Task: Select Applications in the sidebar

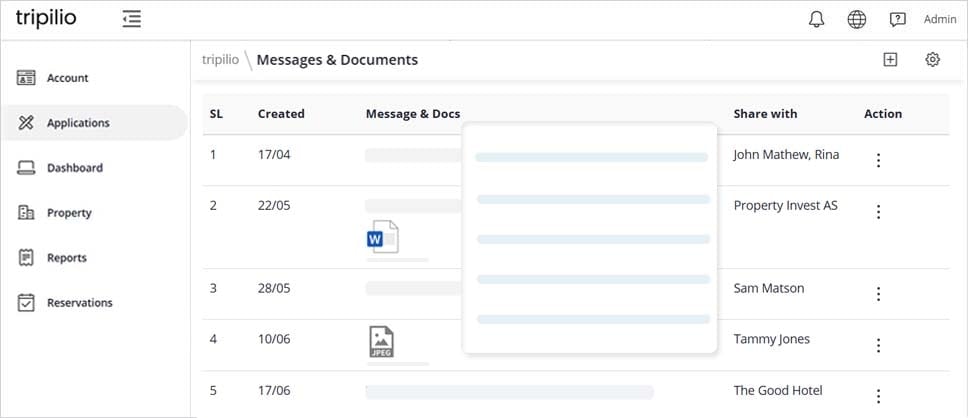Action: tap(78, 123)
